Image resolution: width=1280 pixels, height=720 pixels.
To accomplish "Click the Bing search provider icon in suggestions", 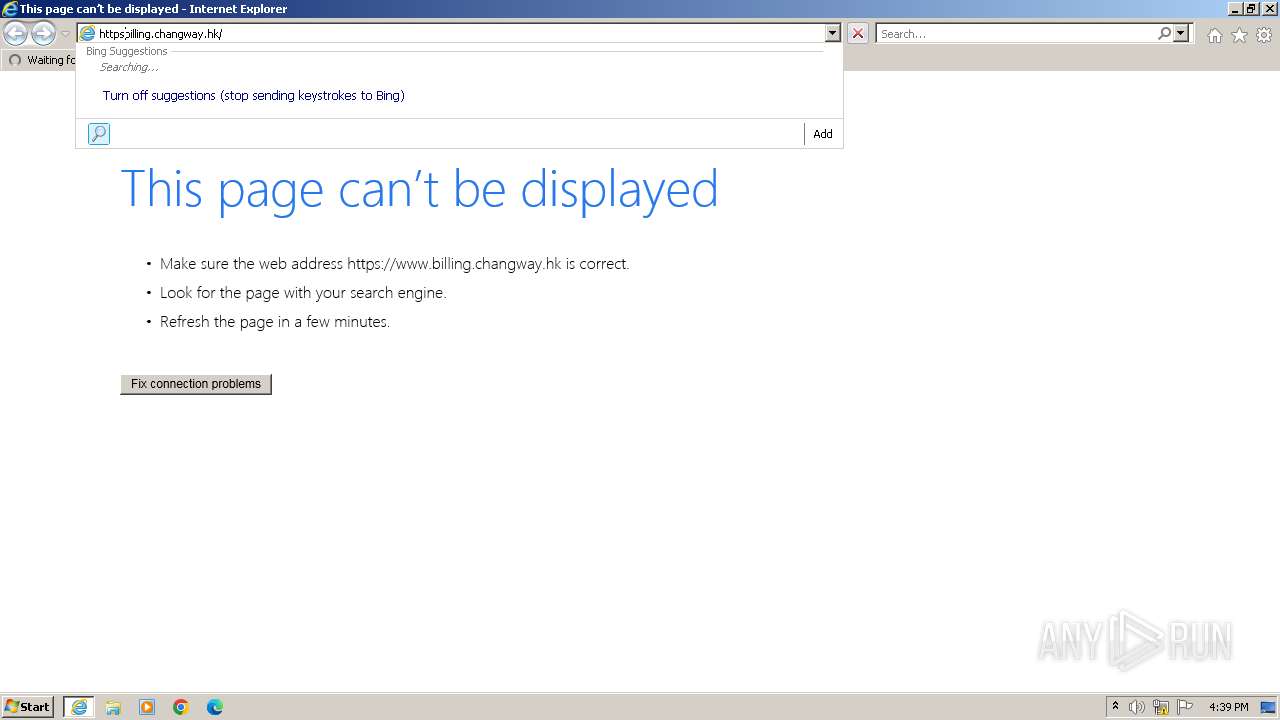I will pyautogui.click(x=99, y=134).
